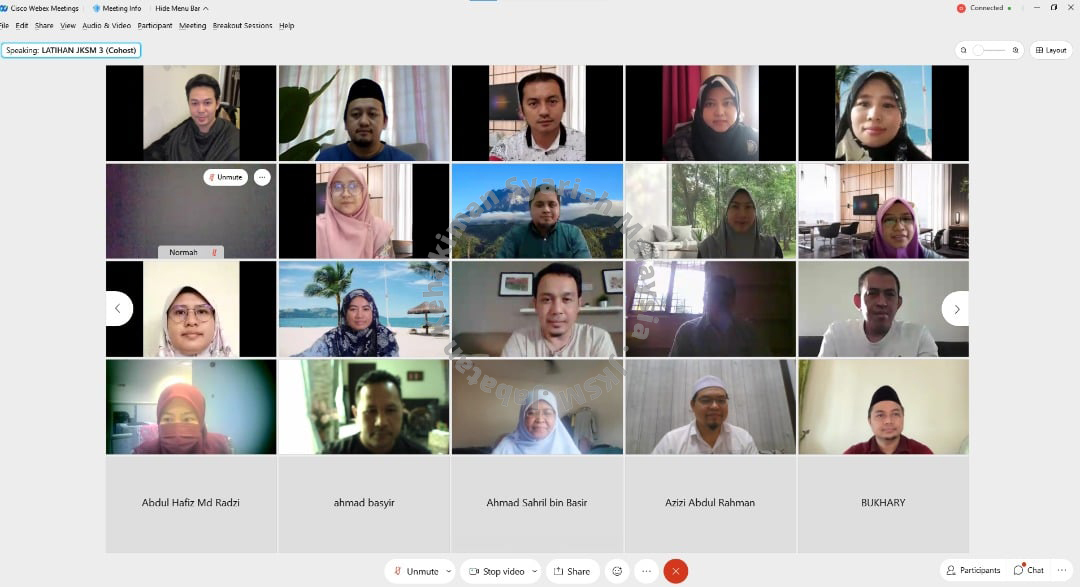
Task: Collapse the menu with Hide Menu Bar
Action: tap(182, 8)
